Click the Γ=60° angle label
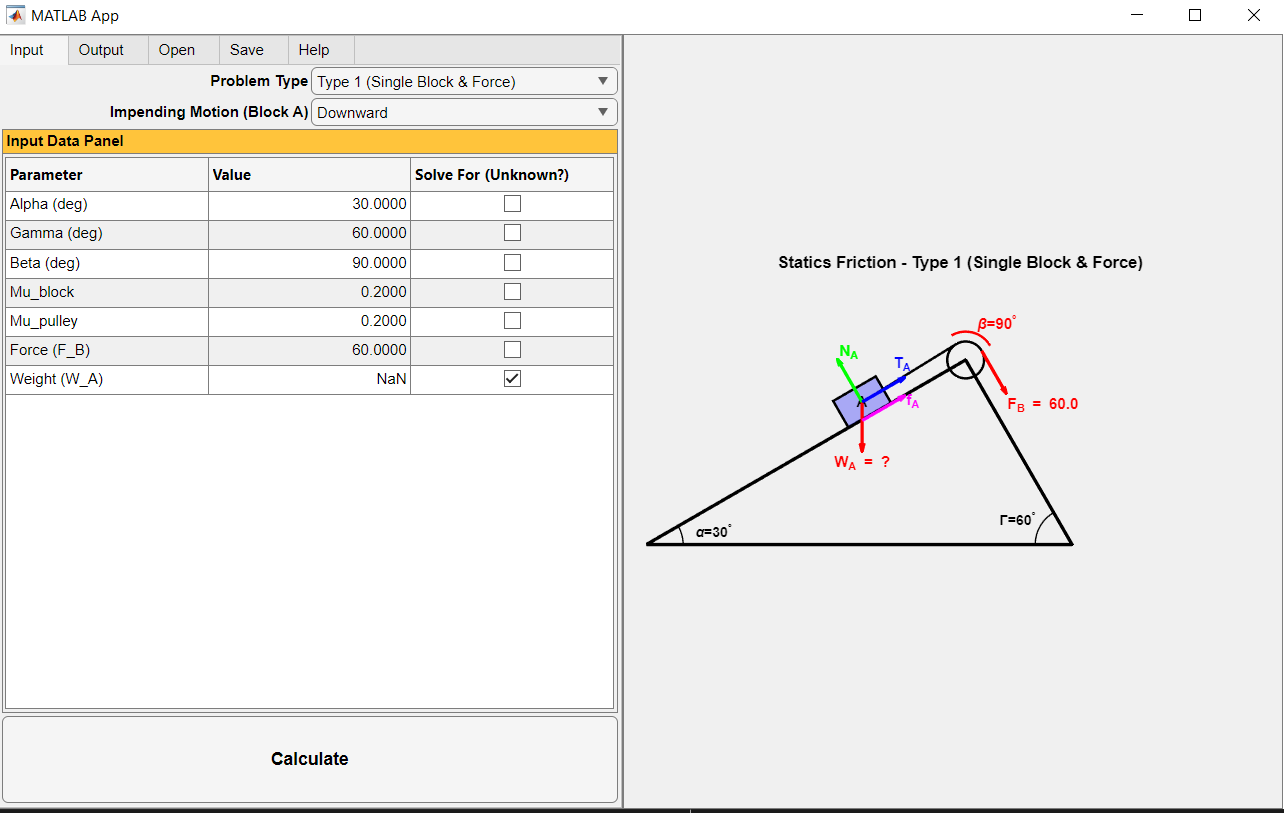 [x=1017, y=520]
